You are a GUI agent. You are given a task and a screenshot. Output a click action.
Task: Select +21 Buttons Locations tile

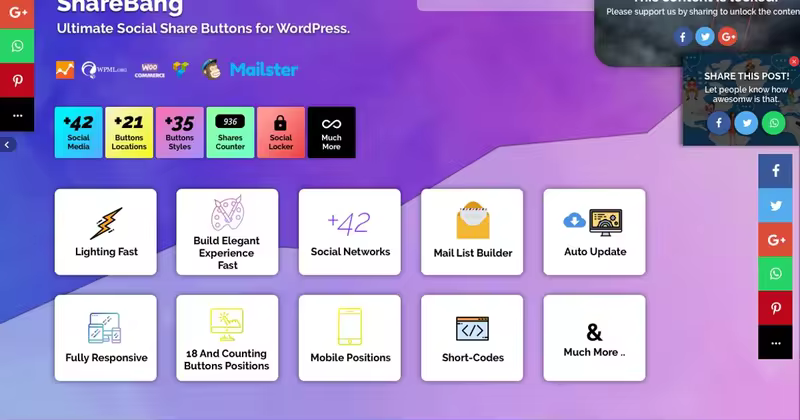pyautogui.click(x=129, y=132)
